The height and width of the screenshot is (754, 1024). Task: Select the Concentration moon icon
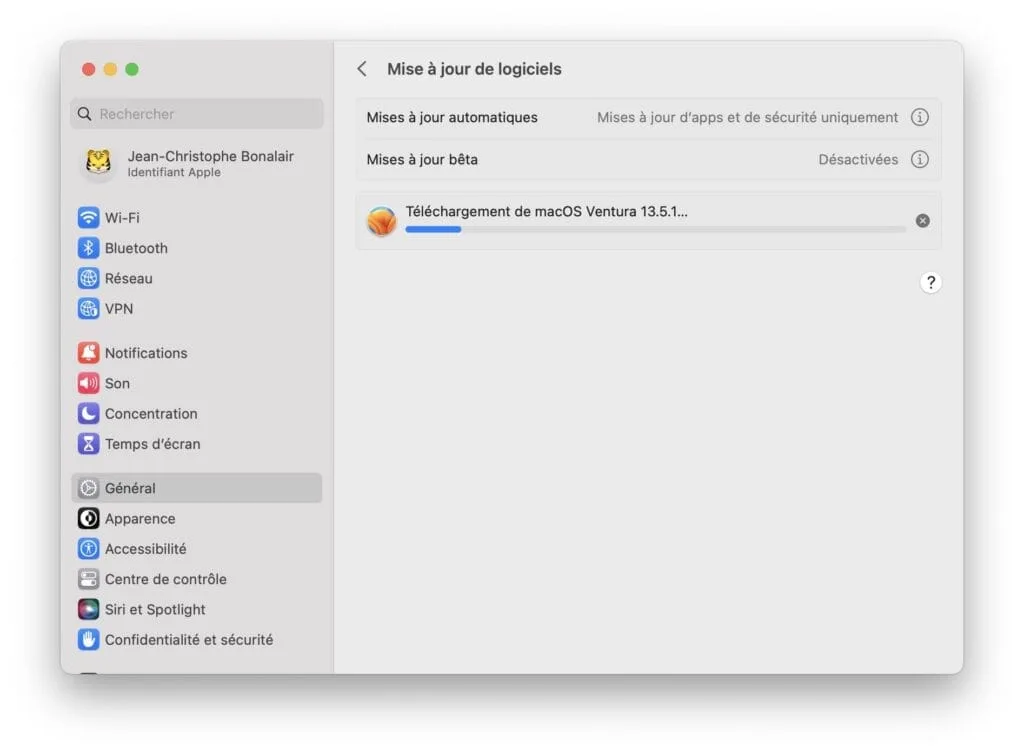(x=89, y=414)
